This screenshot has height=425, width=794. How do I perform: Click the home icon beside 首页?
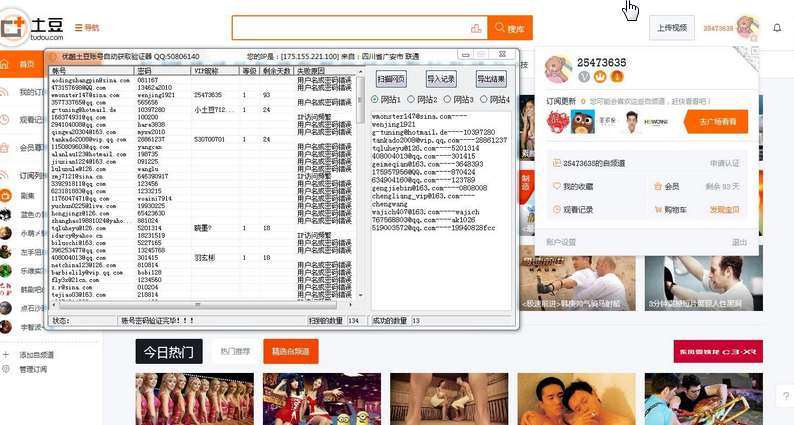point(5,64)
